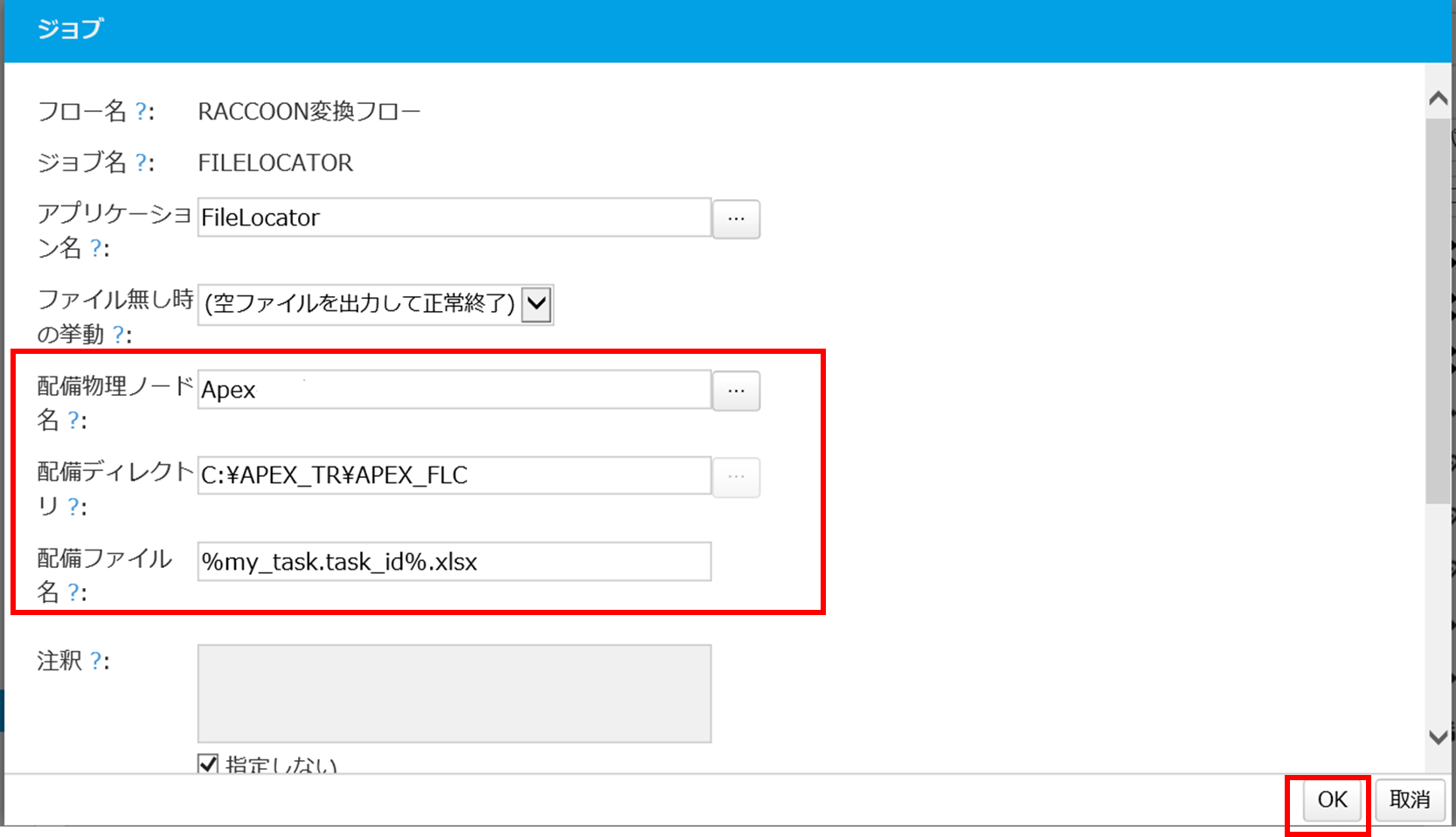The image size is (1456, 837).
Task: Browse for 配備物理ノード名 using ellipsis button
Action: click(x=736, y=391)
